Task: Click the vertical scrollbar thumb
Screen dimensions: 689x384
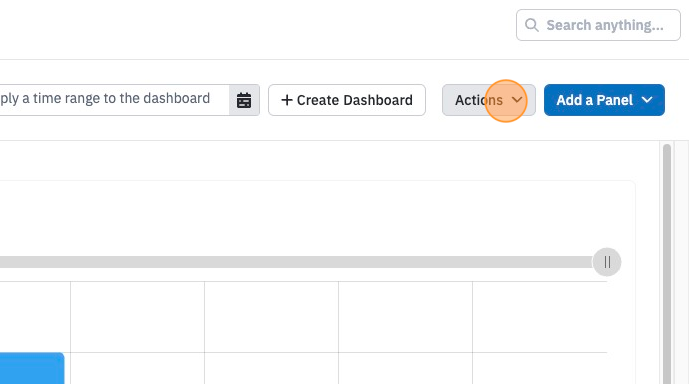Action: 667,264
